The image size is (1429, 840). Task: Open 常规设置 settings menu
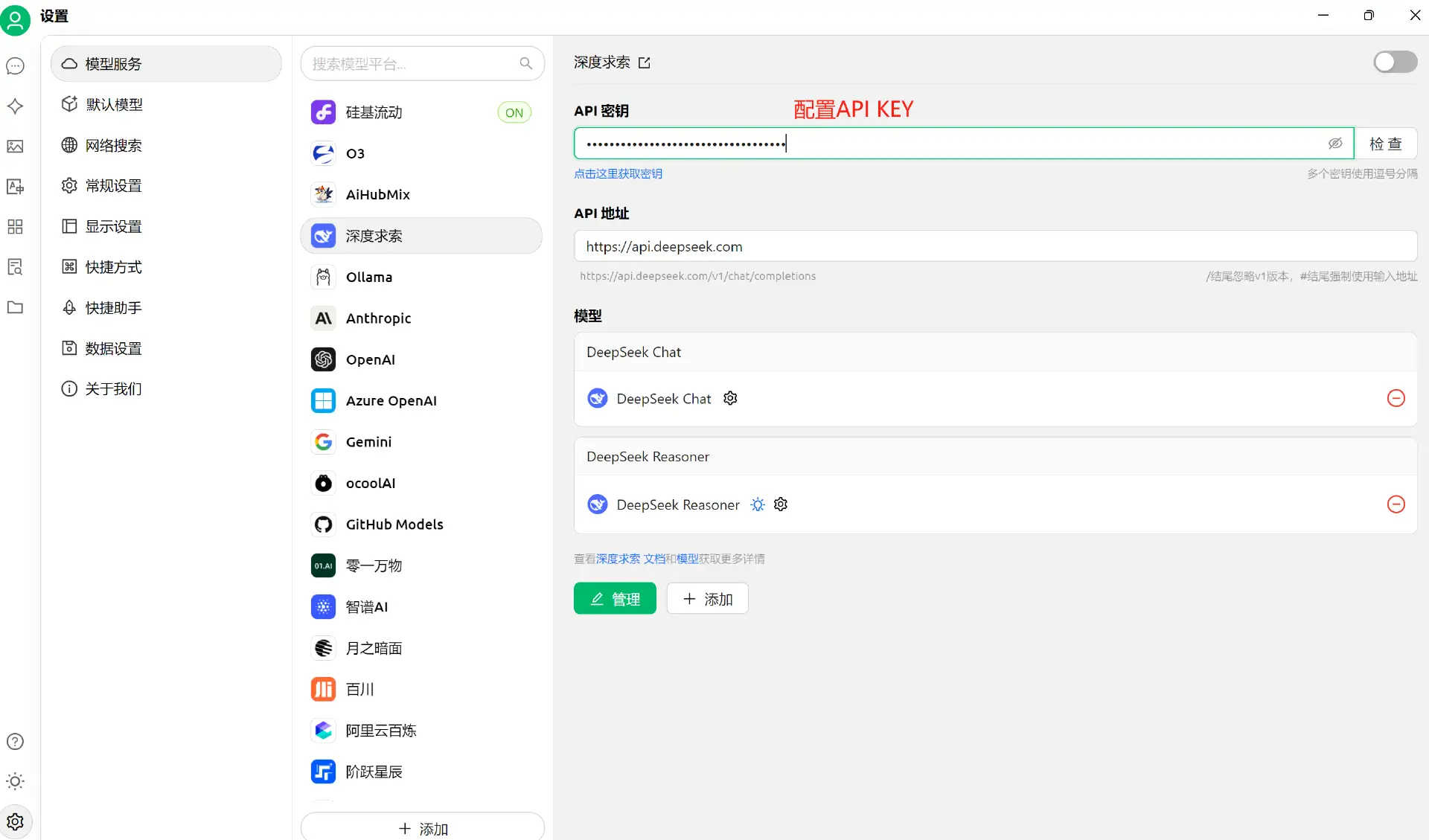(x=166, y=186)
